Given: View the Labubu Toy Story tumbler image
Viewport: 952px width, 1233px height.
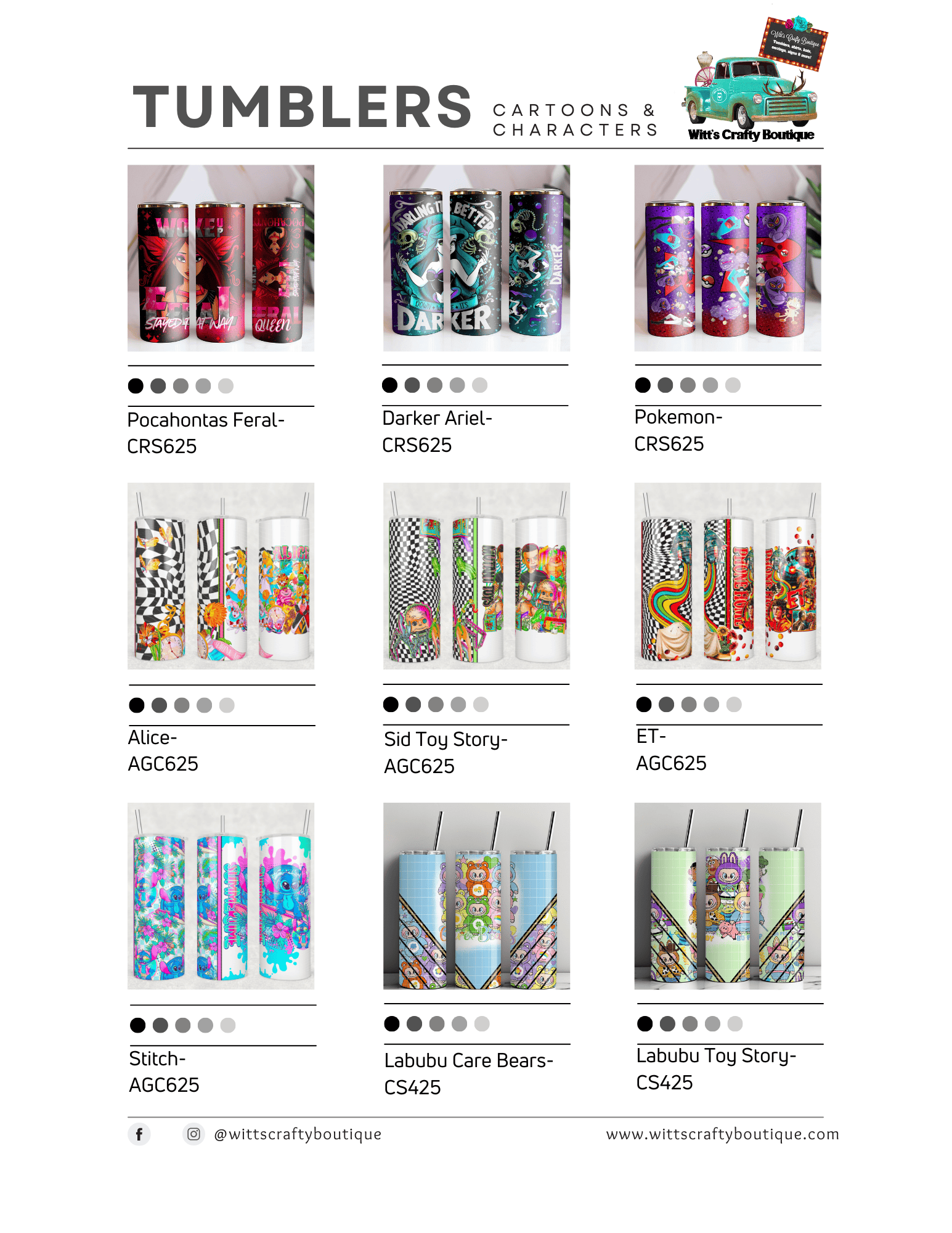Looking at the screenshot, I should [728, 896].
